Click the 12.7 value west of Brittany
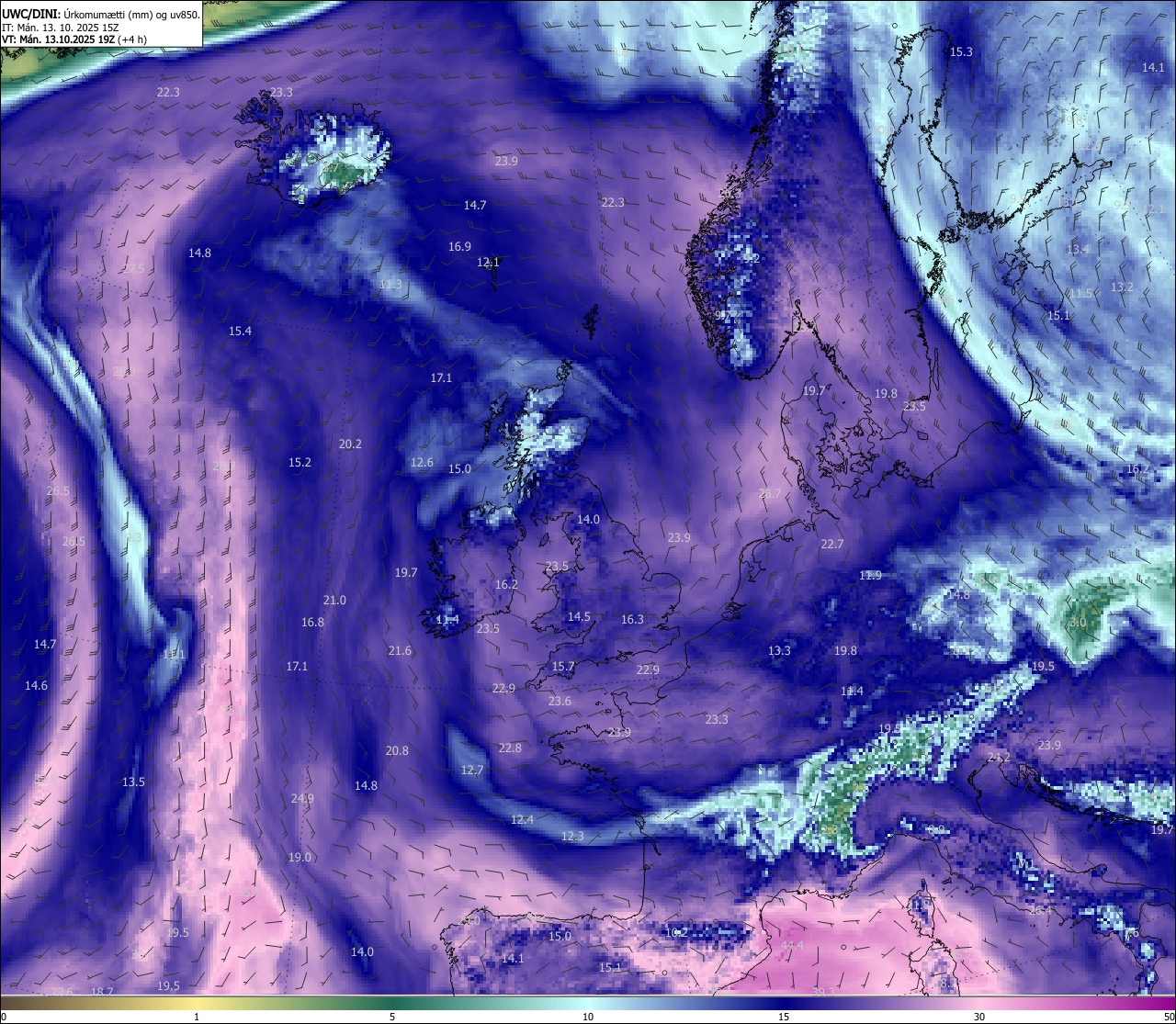The width and height of the screenshot is (1176, 1024). (x=472, y=770)
